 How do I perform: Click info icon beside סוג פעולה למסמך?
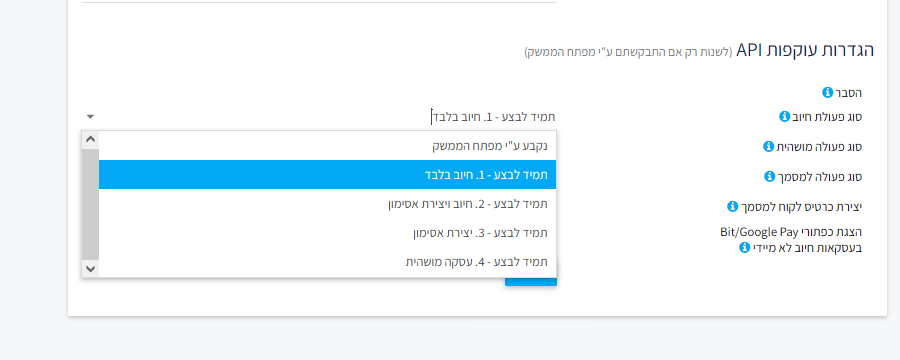pos(770,176)
